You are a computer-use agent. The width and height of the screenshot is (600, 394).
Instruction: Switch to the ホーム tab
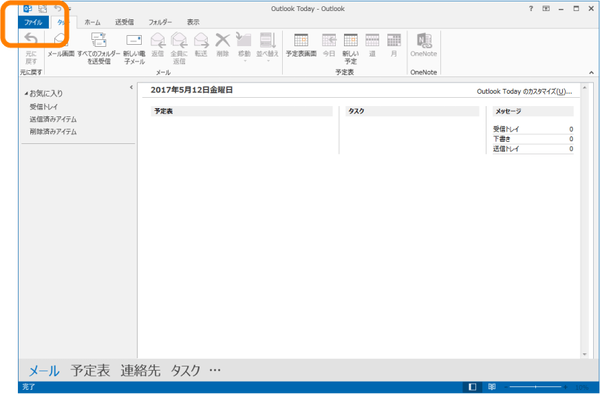(x=92, y=22)
